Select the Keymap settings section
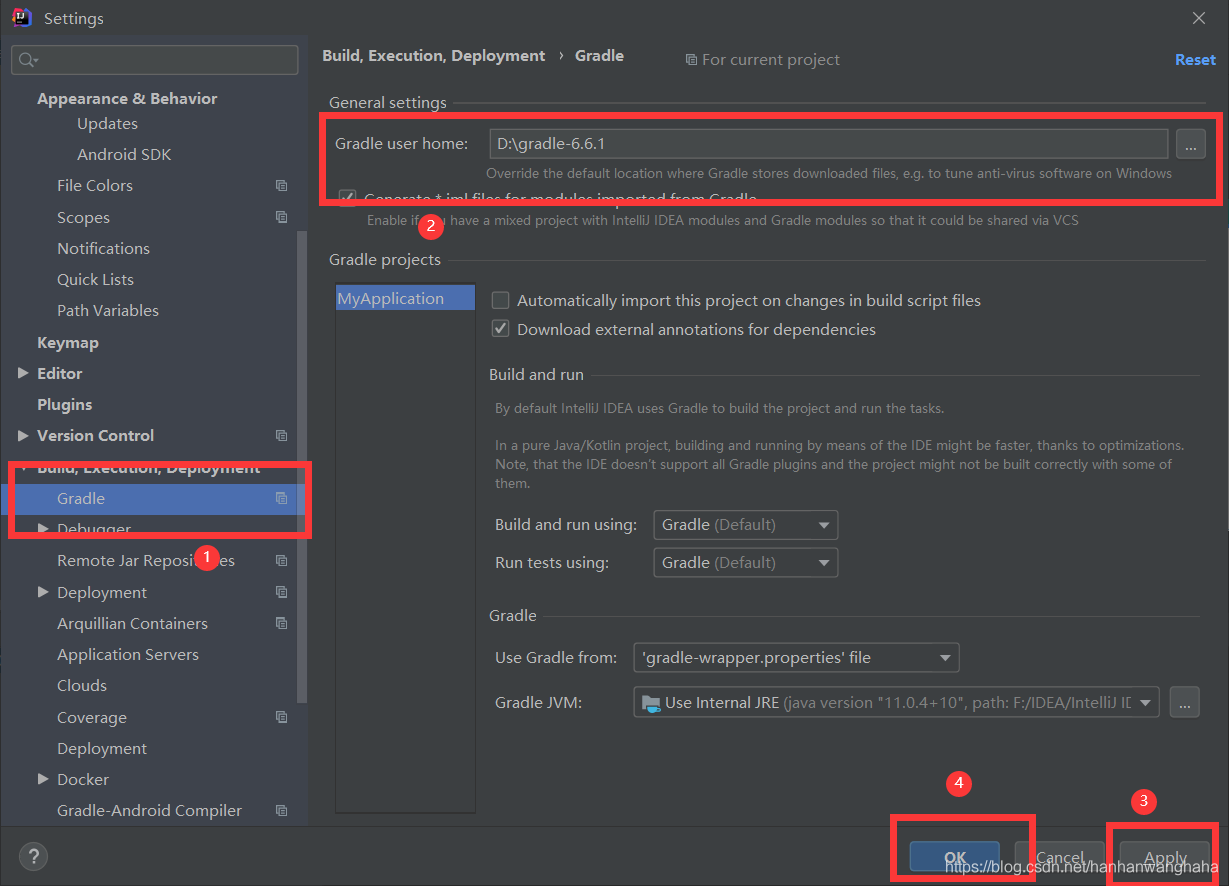 [x=68, y=342]
